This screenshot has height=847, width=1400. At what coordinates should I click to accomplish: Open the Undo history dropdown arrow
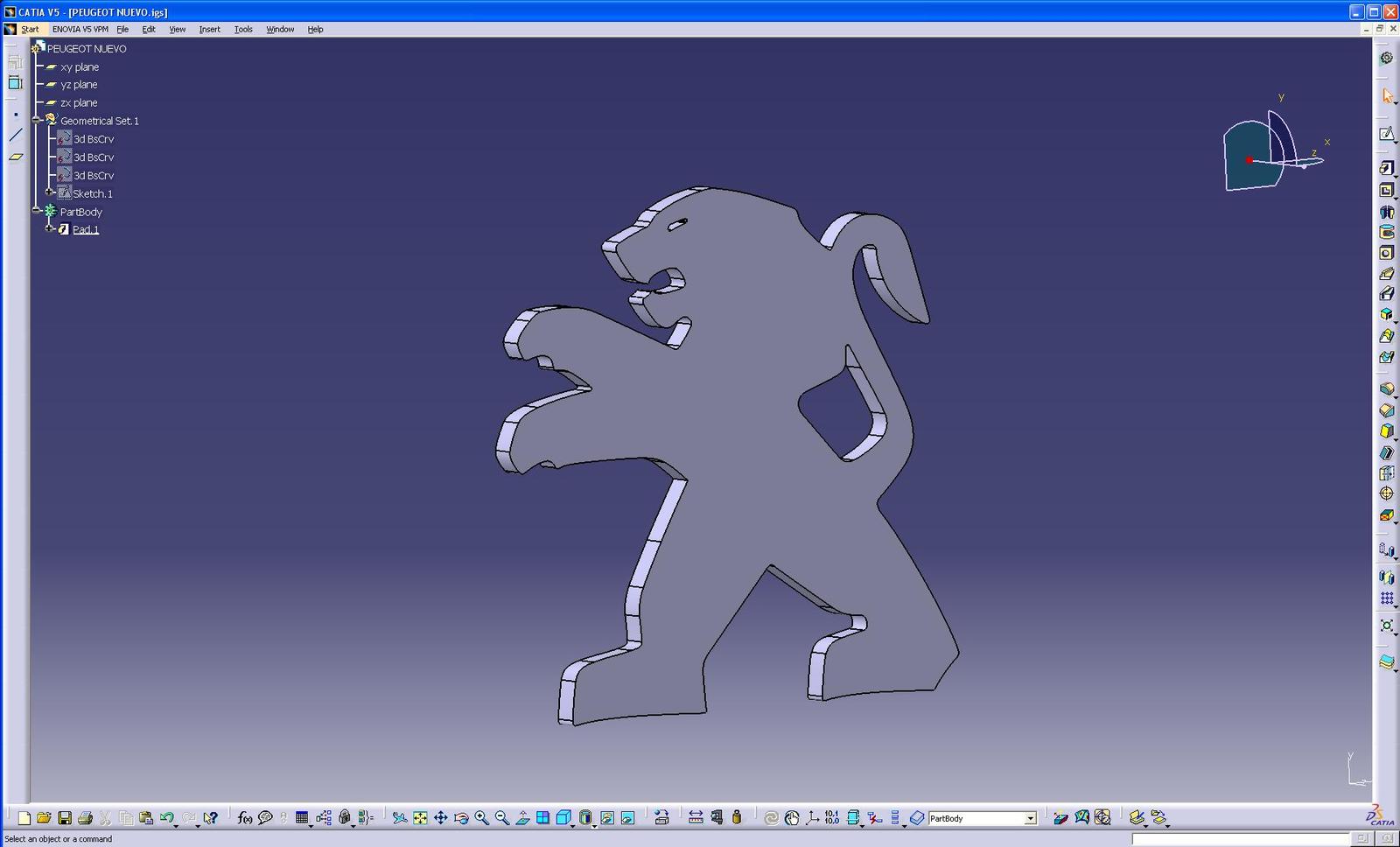tap(176, 824)
